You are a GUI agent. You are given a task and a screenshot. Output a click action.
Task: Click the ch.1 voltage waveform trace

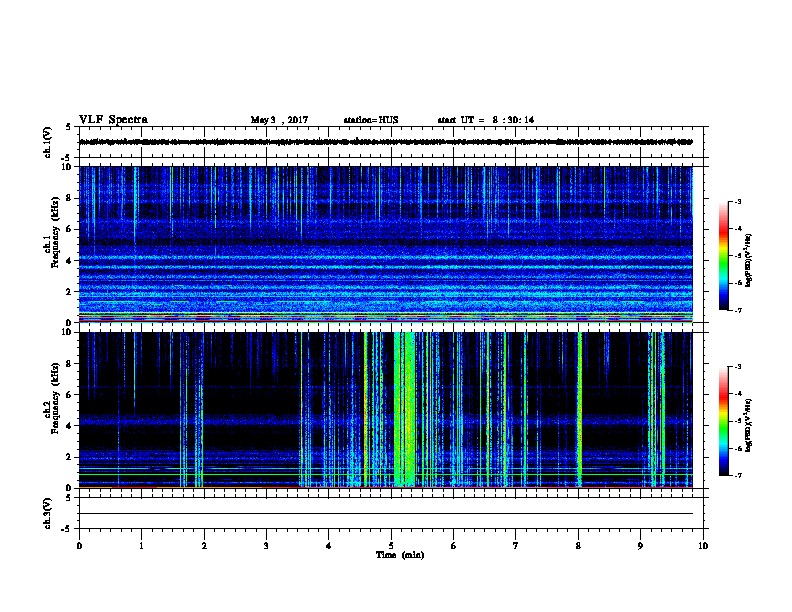coord(386,142)
